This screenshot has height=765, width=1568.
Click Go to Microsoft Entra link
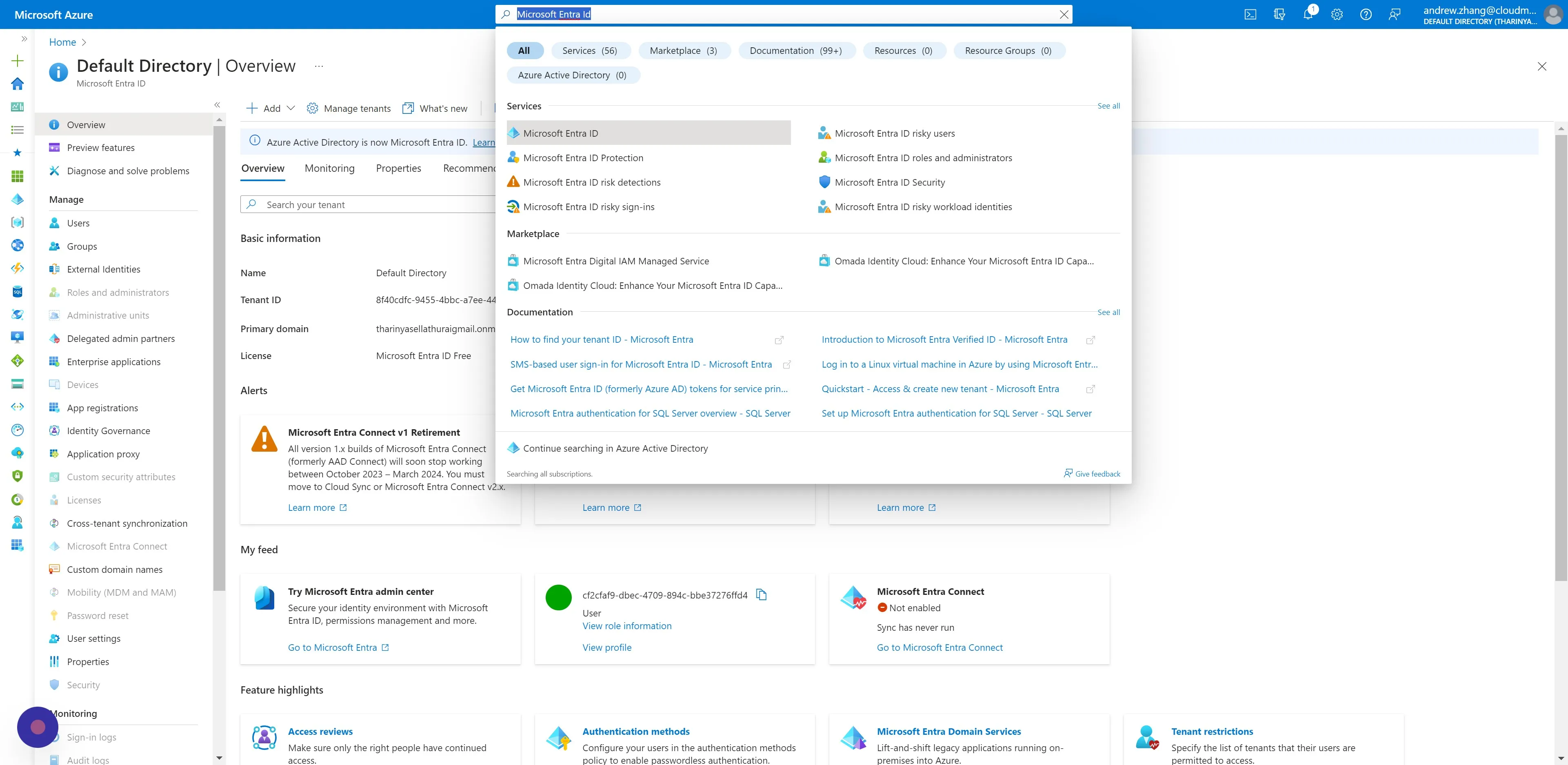338,647
